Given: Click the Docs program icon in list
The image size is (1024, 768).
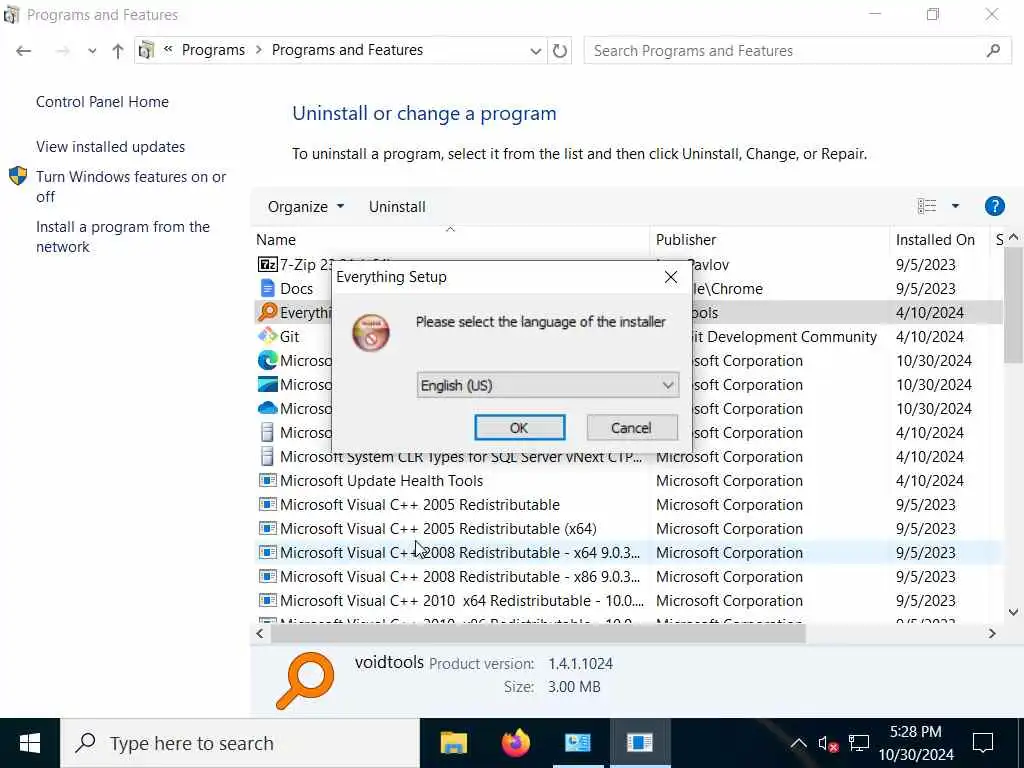Looking at the screenshot, I should click(268, 288).
